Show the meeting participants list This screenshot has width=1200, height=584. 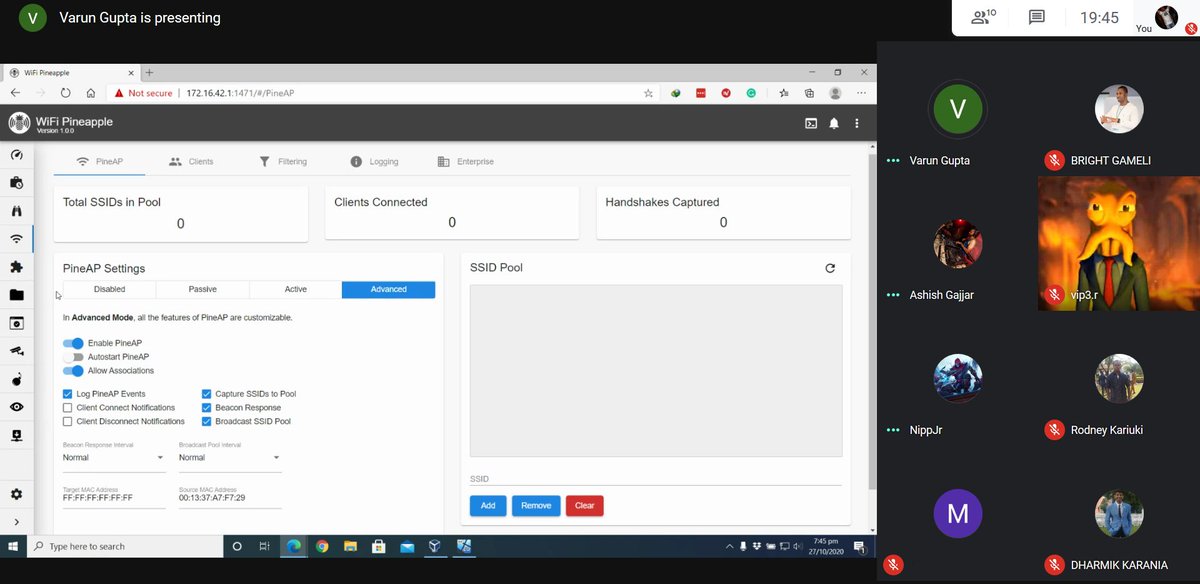point(984,17)
